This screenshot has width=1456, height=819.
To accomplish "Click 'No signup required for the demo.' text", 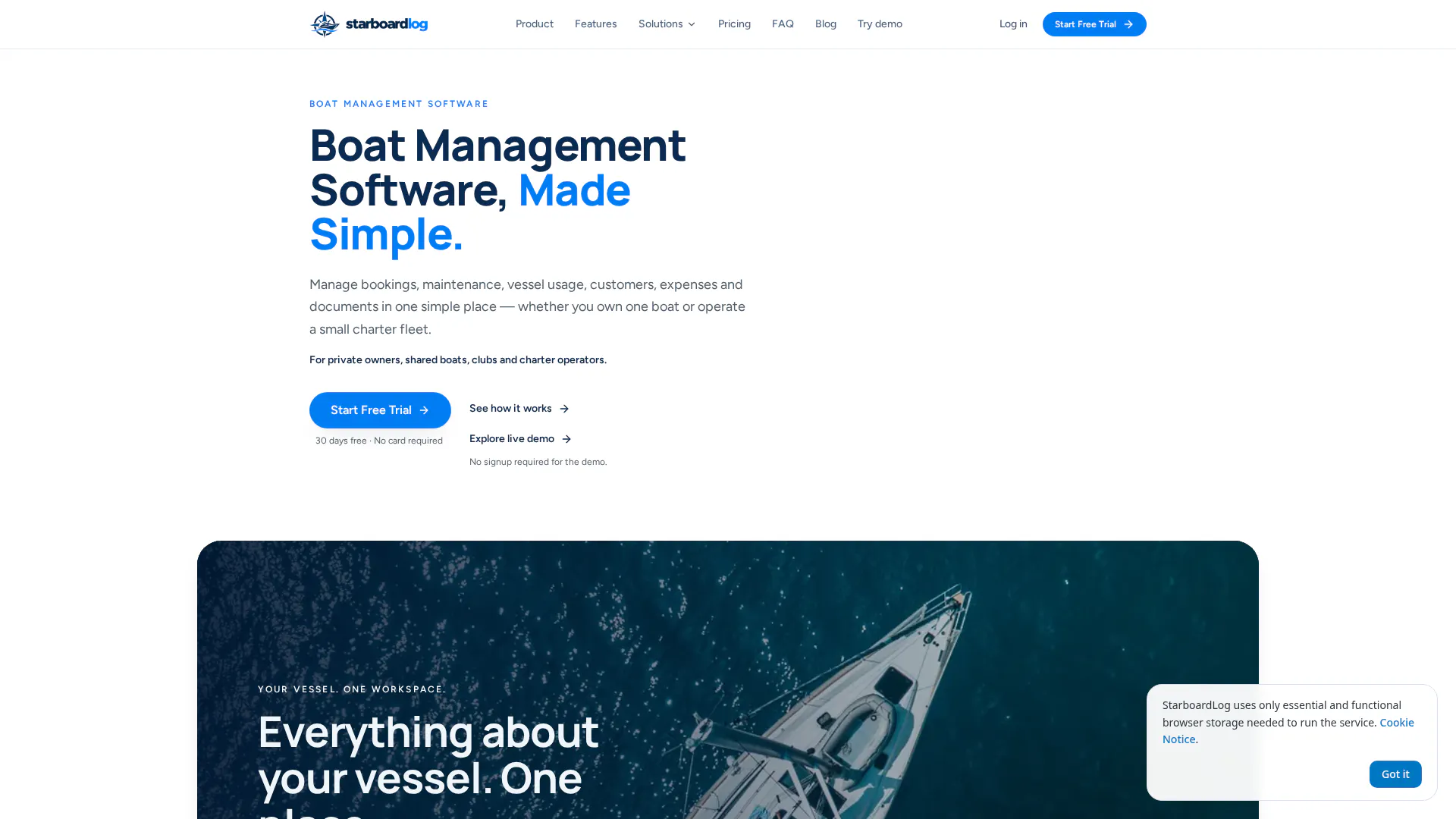I will 538,462.
